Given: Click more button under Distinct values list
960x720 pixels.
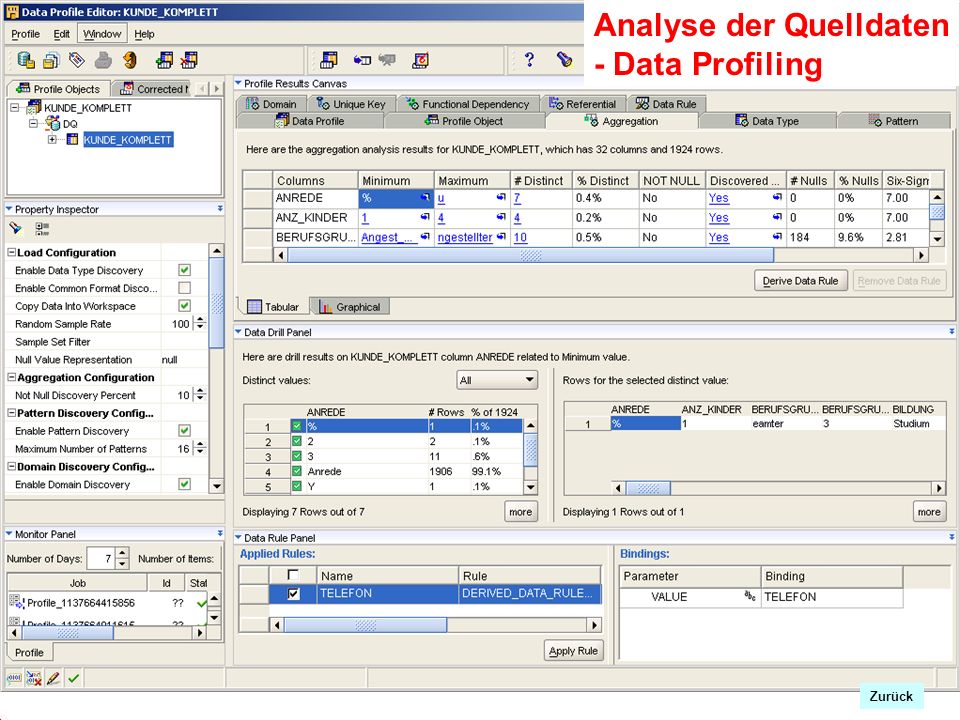Looking at the screenshot, I should tap(520, 512).
